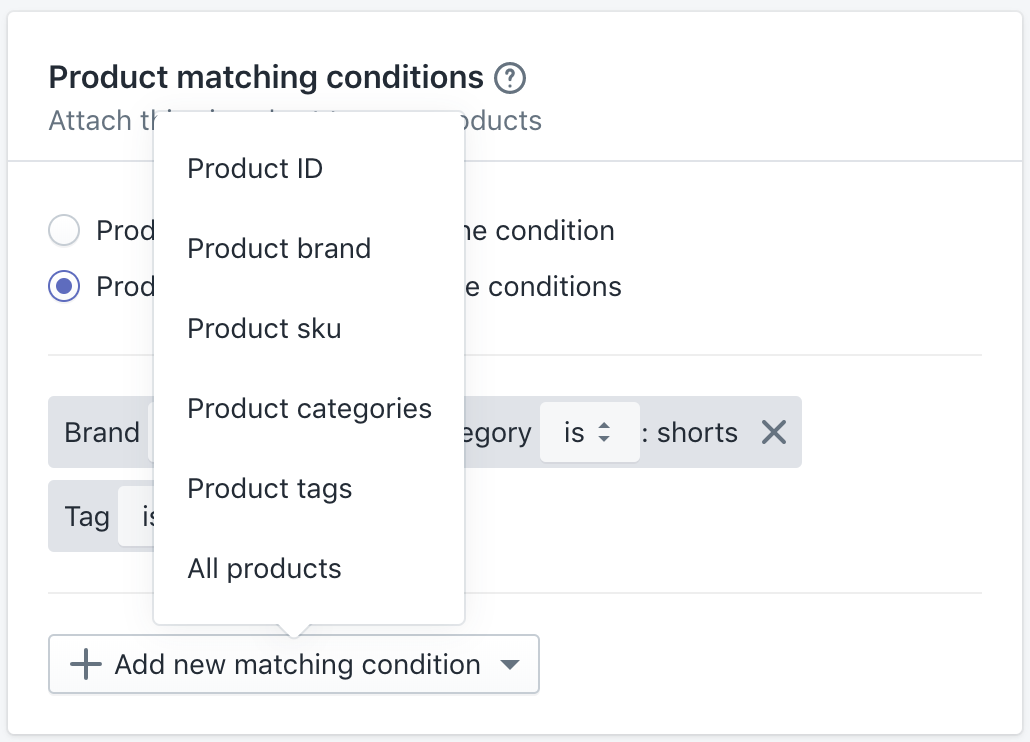Select Product ID from the condition menu

click(x=255, y=168)
